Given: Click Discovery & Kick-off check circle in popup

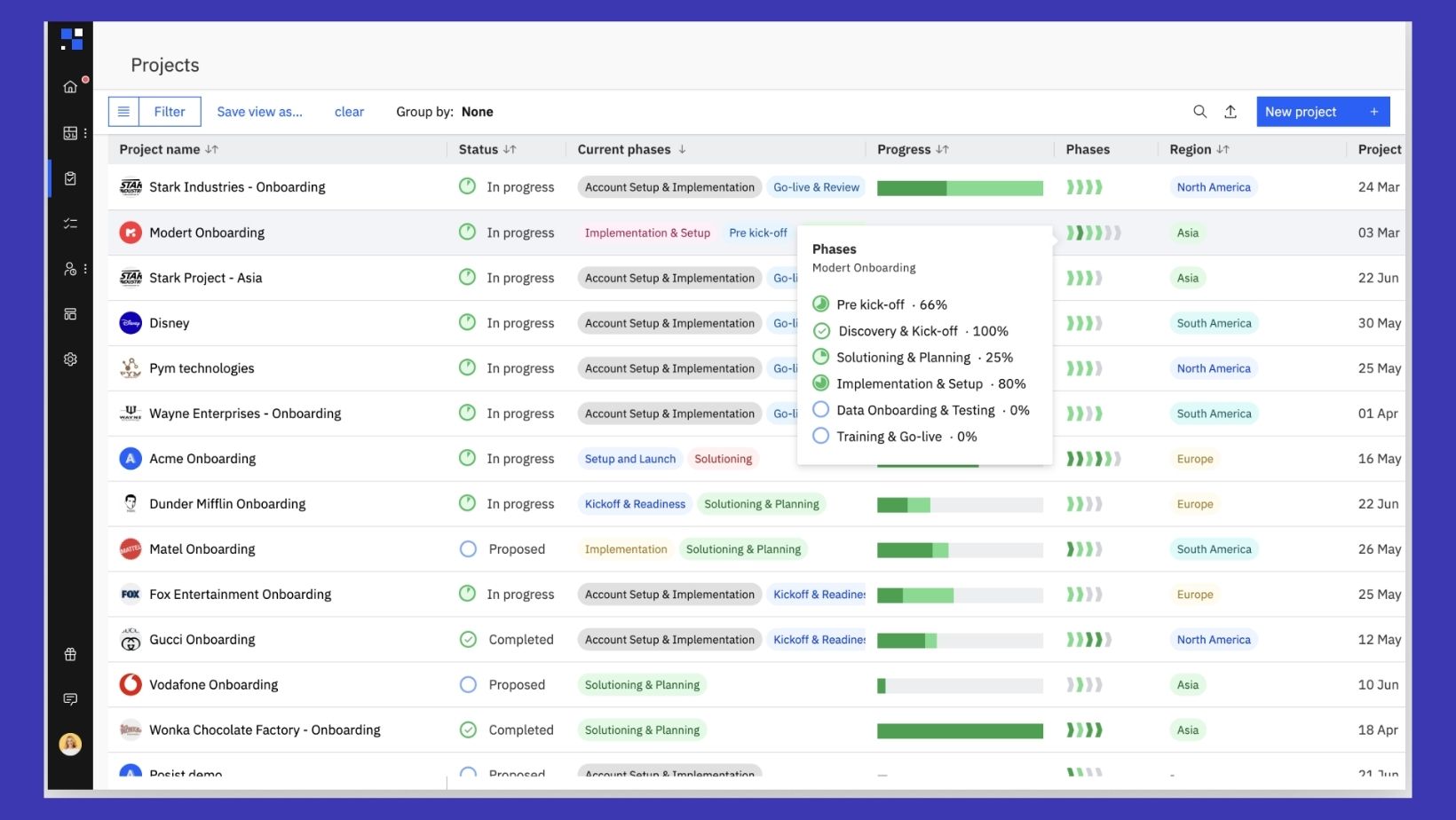Looking at the screenshot, I should click(821, 331).
